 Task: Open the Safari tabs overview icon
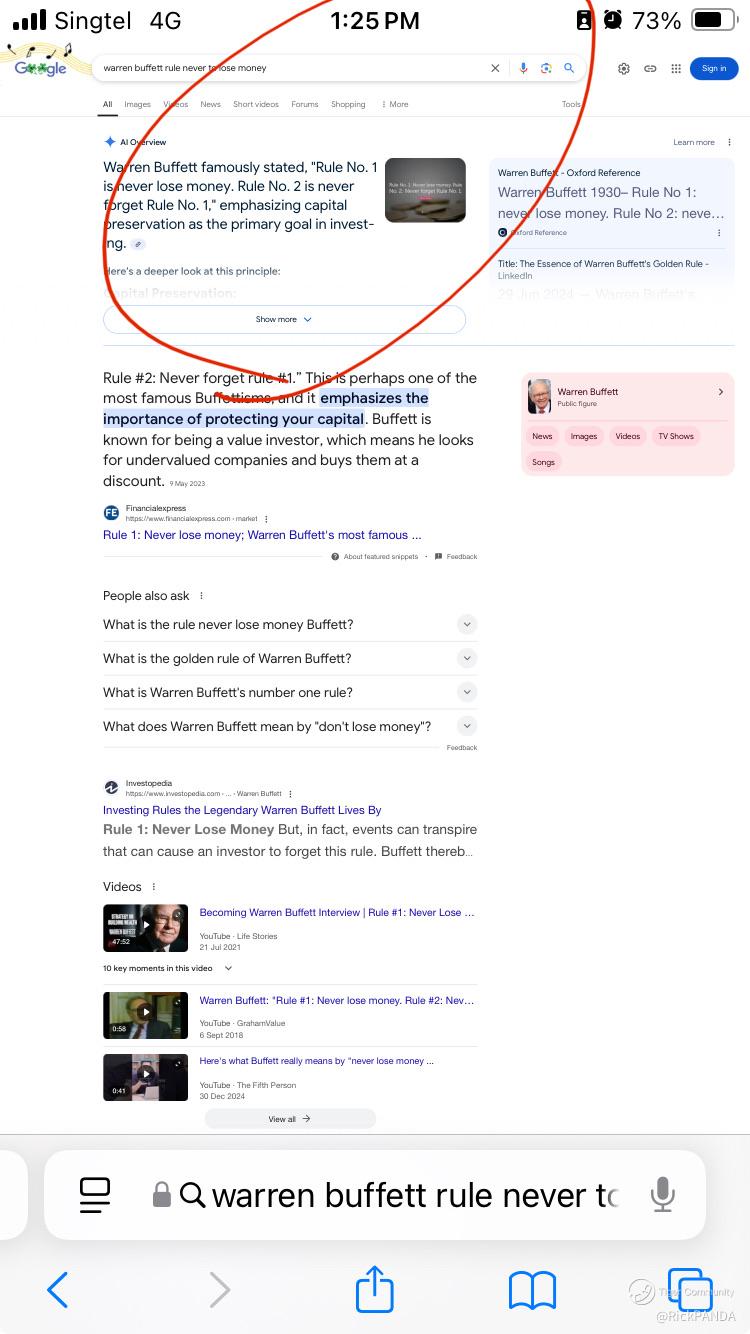pos(690,1290)
